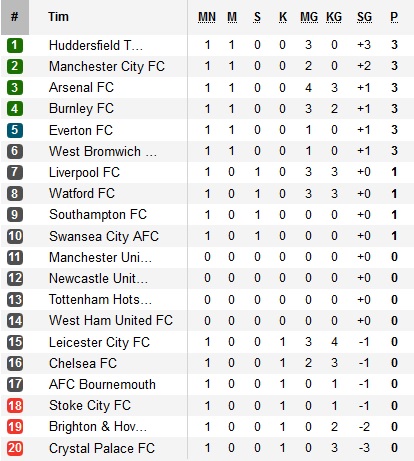414x461 pixels.
Task: Click the grey rank 10 badge
Action: click(15, 236)
